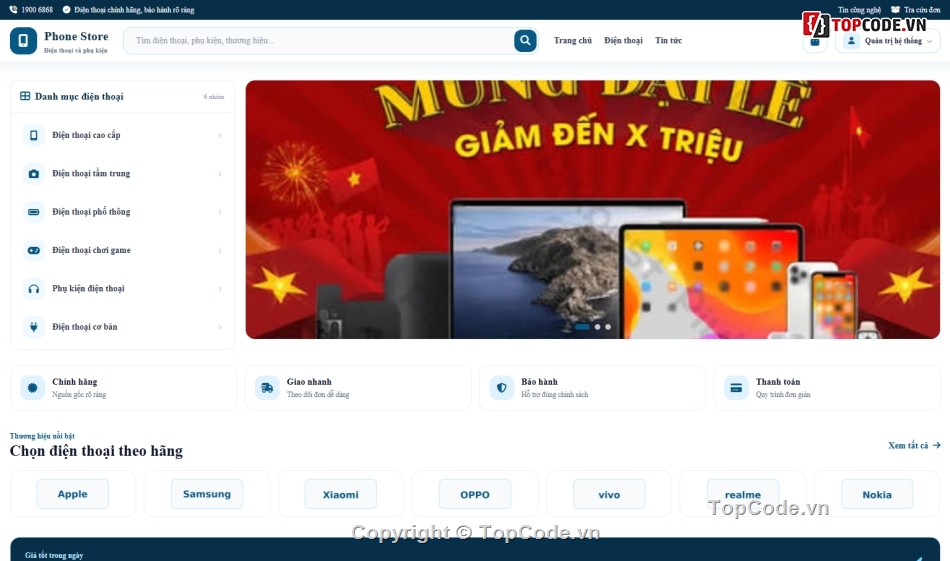Click Xem tất cả brands link
This screenshot has height=561, width=950.
point(914,445)
